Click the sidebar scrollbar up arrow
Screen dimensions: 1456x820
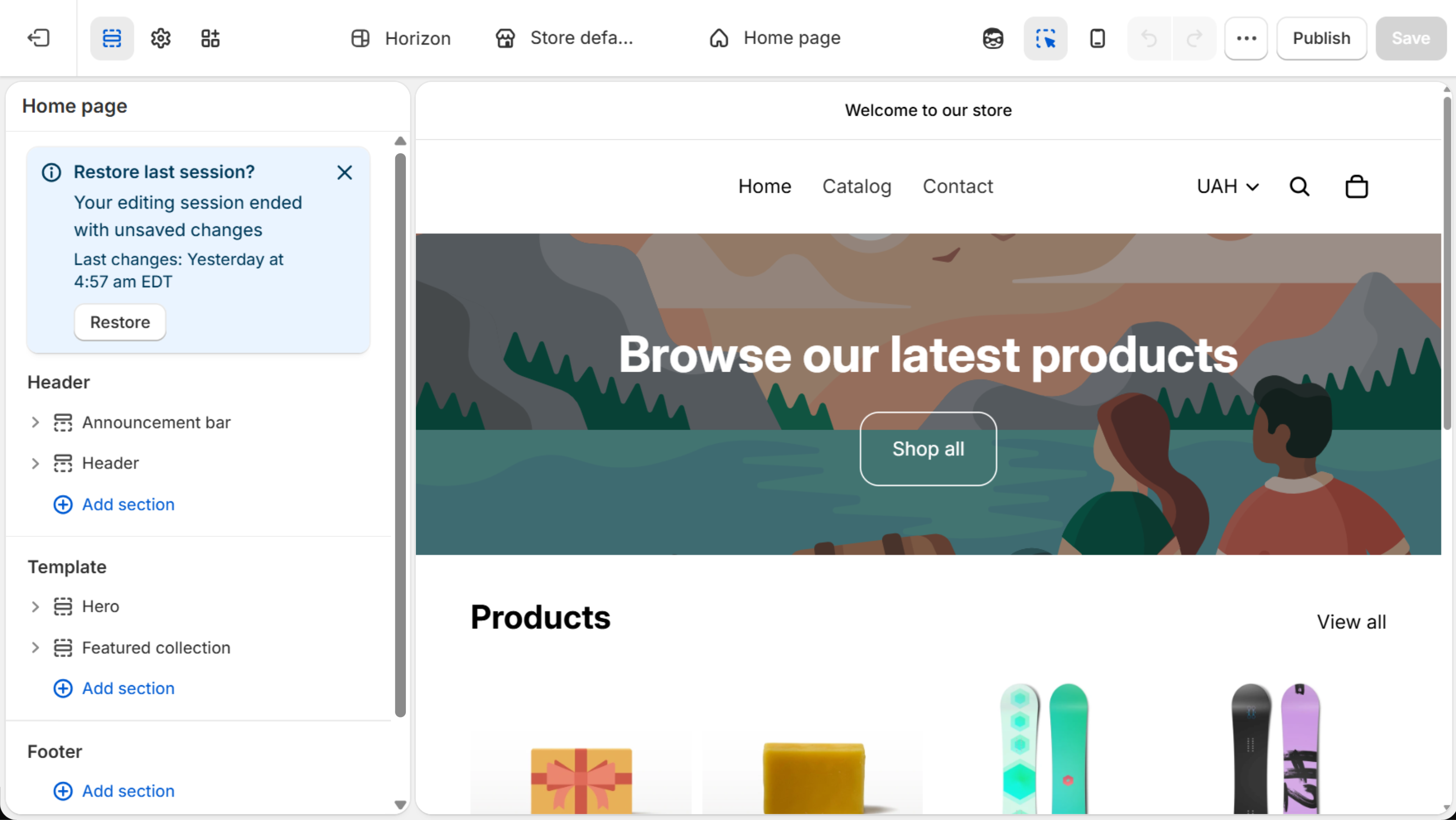[400, 141]
